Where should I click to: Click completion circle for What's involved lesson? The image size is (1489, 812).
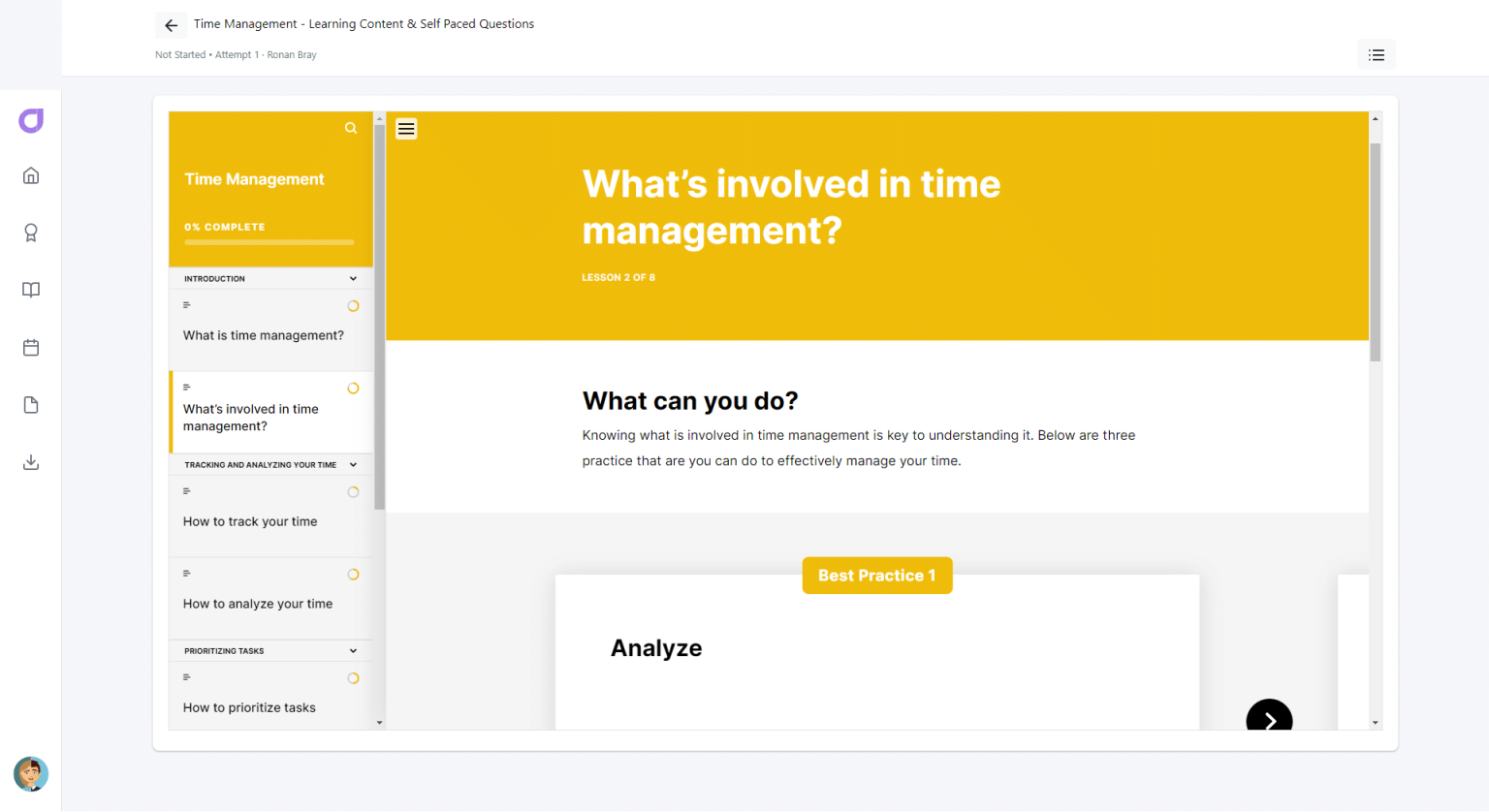(x=353, y=389)
